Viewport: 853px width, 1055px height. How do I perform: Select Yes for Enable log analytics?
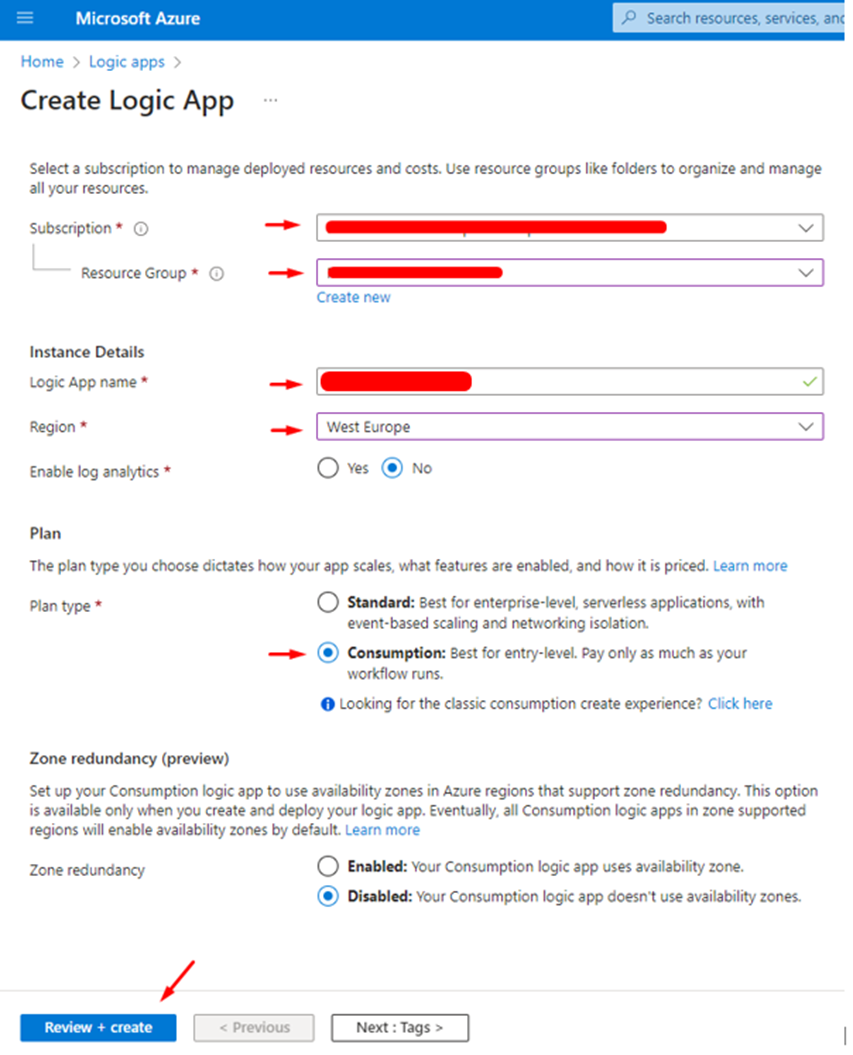pyautogui.click(x=327, y=468)
